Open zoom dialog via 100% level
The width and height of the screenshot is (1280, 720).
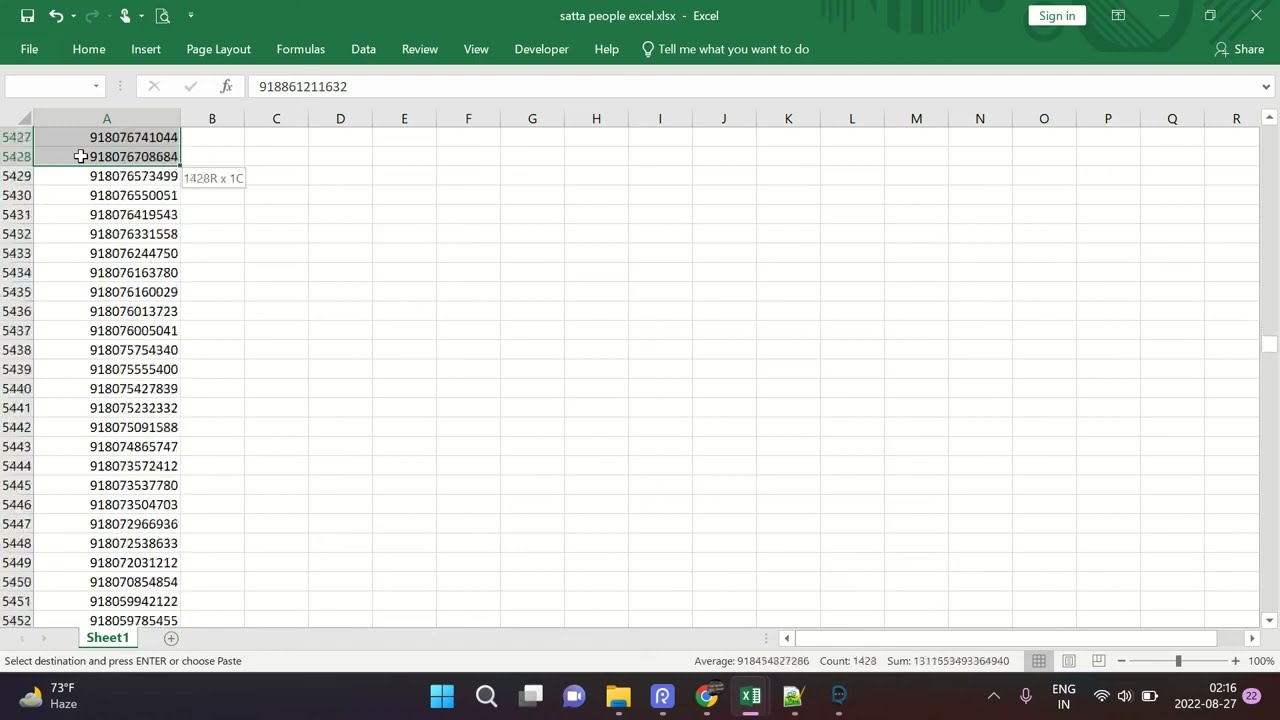tap(1261, 661)
